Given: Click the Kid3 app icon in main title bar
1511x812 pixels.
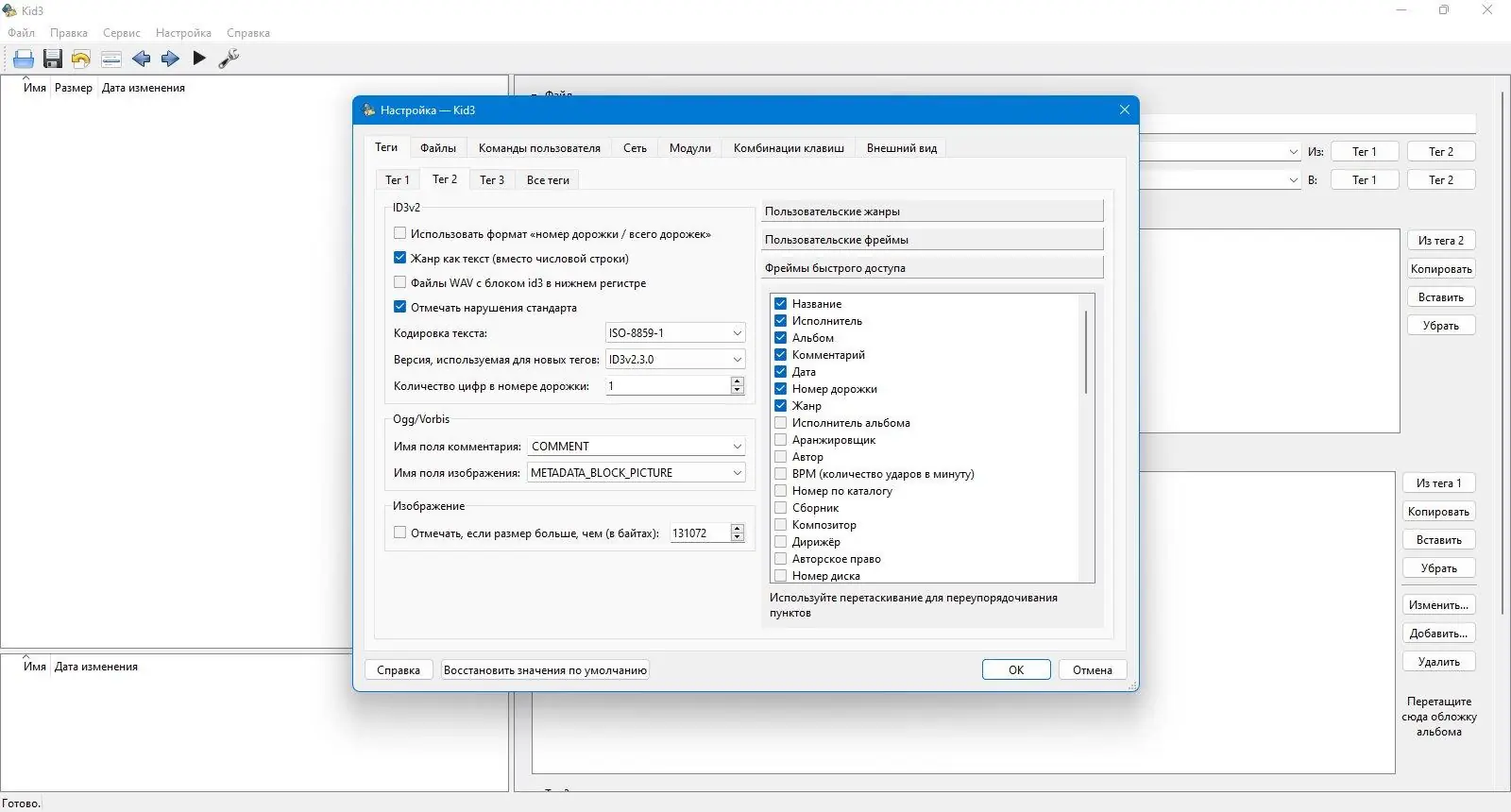Looking at the screenshot, I should pos(10,10).
